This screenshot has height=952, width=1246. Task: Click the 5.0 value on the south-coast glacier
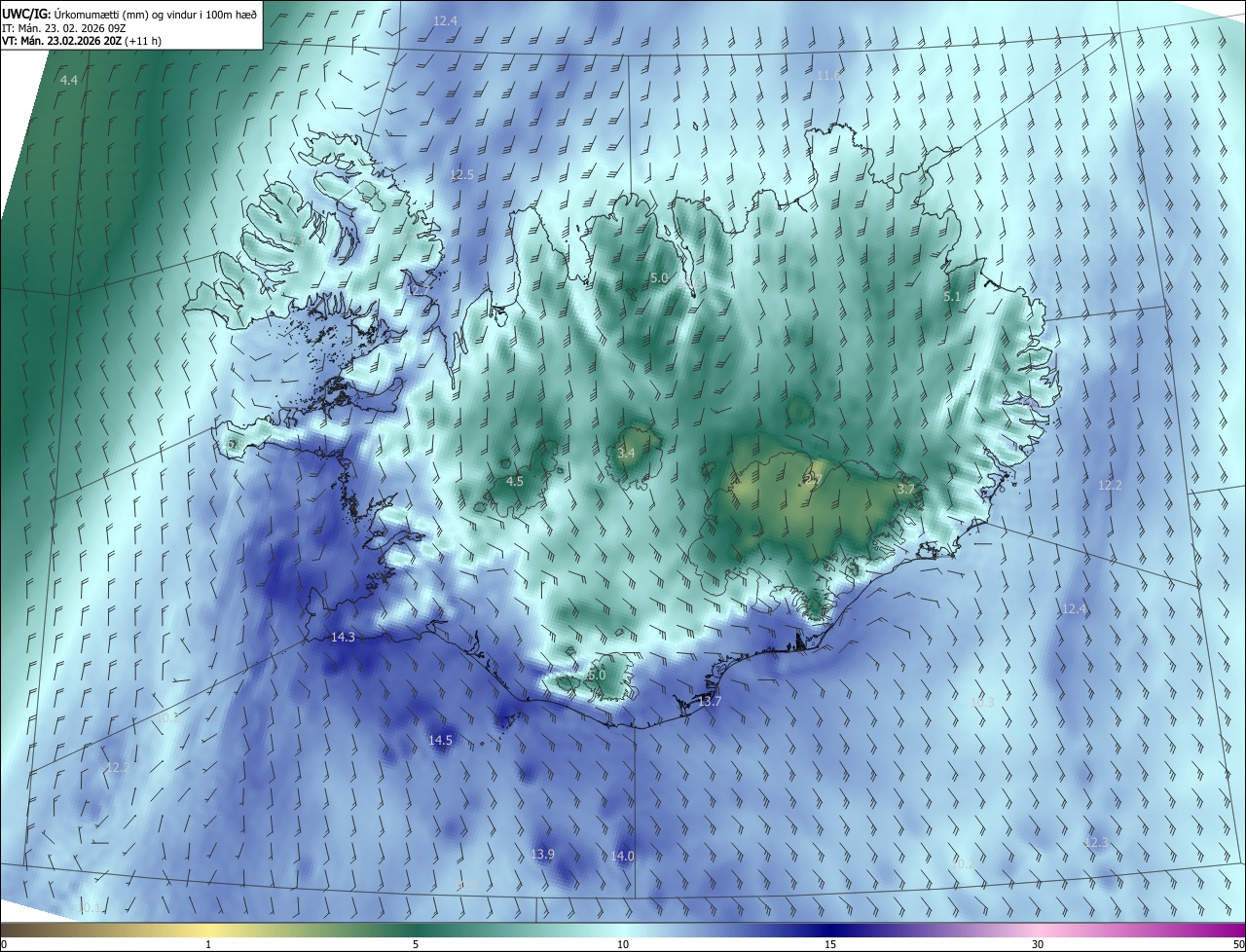tap(597, 675)
